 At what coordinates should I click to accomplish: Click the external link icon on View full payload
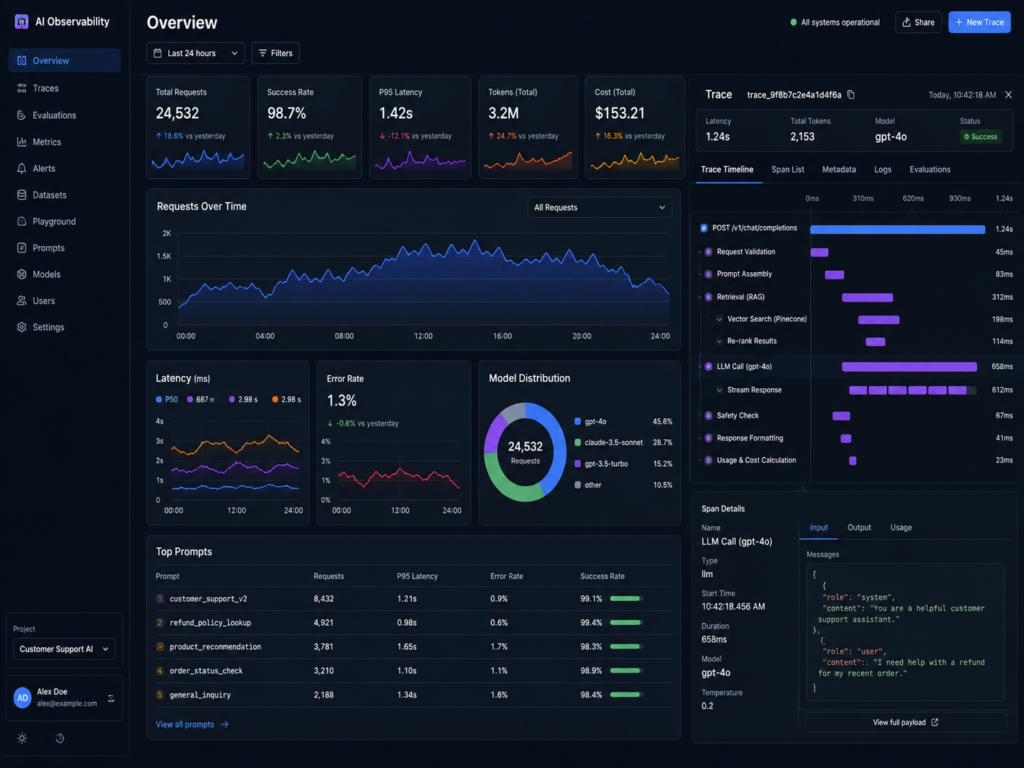pos(935,722)
